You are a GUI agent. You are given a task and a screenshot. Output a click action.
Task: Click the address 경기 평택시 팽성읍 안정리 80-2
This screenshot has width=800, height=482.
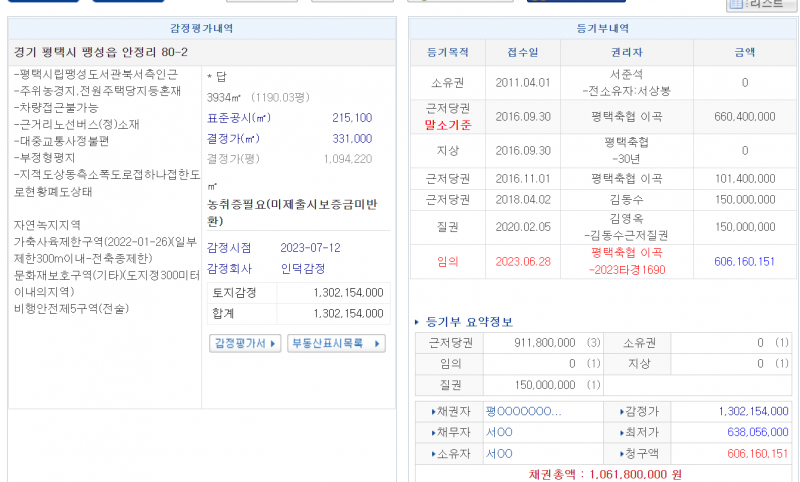101,52
